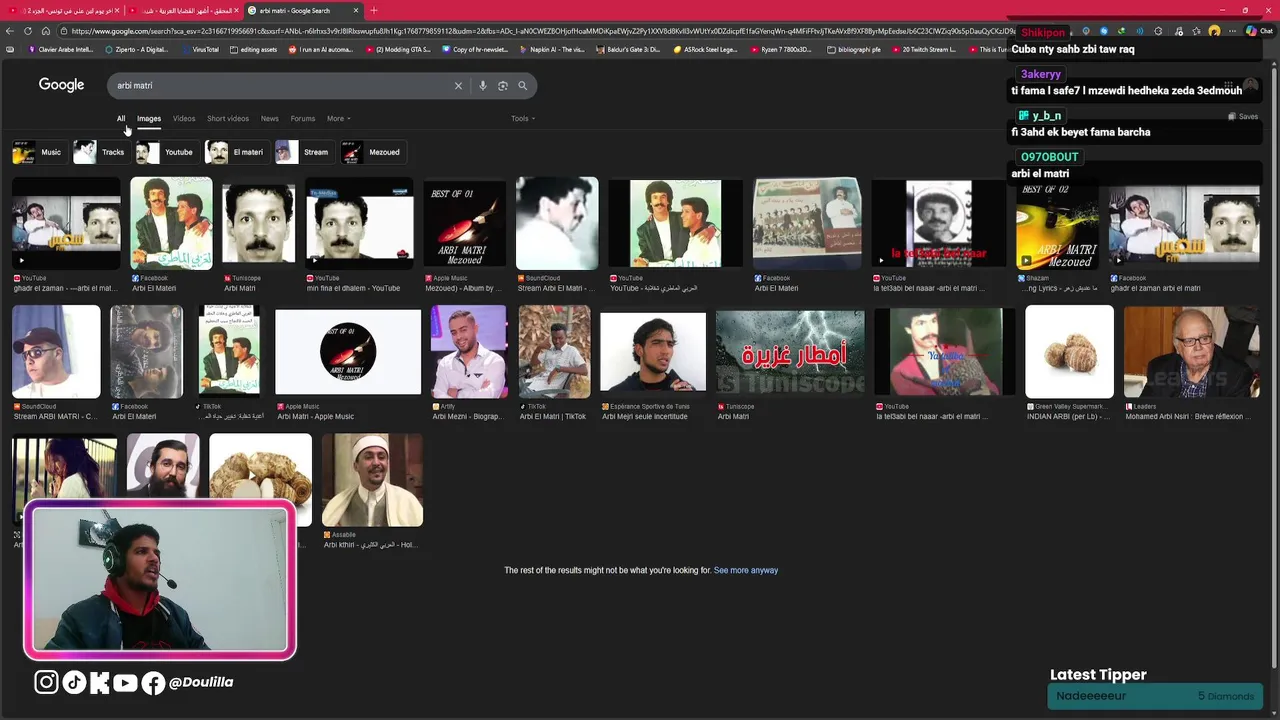1280x720 pixels.
Task: Reload the page with the refresh icon
Action: click(28, 31)
